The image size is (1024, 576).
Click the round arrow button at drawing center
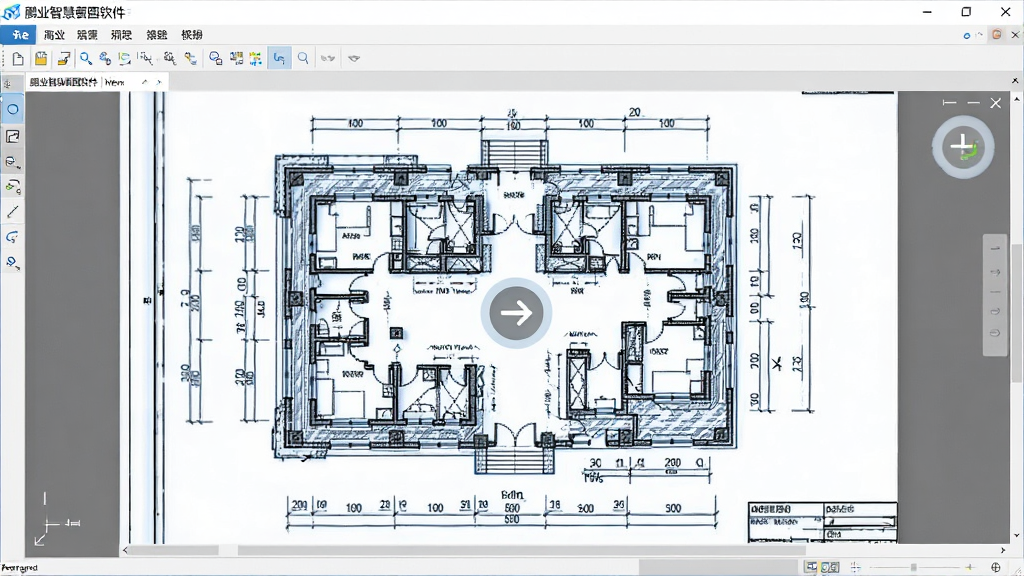pyautogui.click(x=516, y=313)
